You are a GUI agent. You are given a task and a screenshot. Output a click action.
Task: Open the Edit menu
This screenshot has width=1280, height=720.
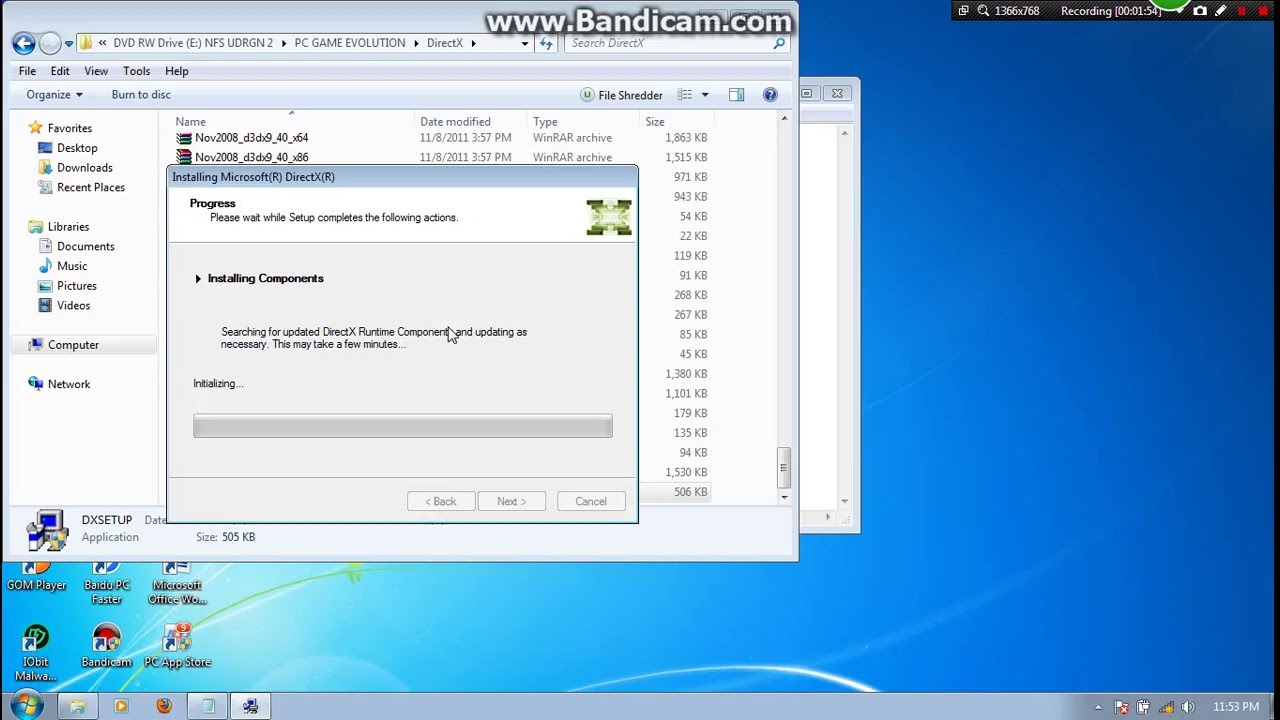[60, 71]
